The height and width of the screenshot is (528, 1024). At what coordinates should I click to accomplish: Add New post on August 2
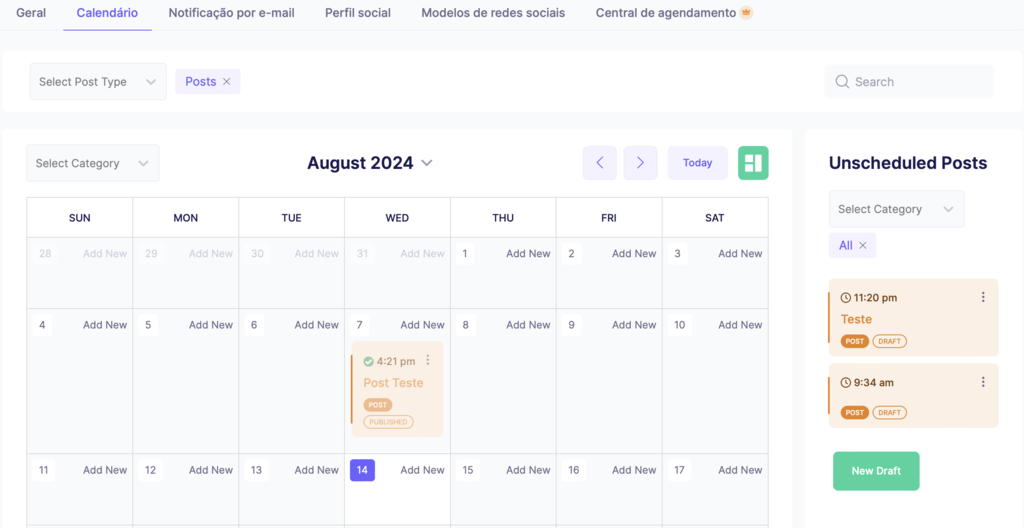(x=634, y=254)
